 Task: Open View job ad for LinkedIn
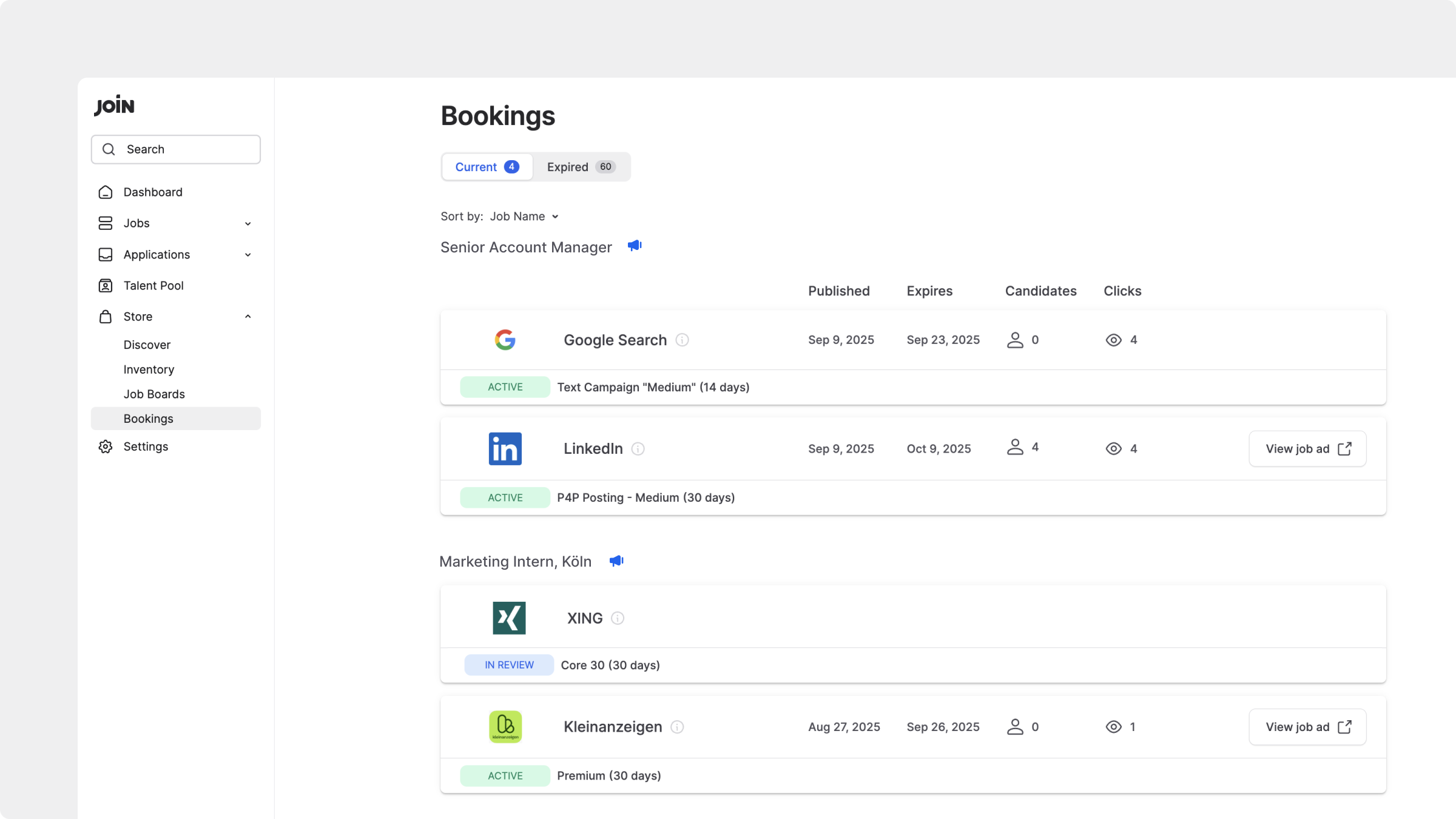click(x=1307, y=449)
